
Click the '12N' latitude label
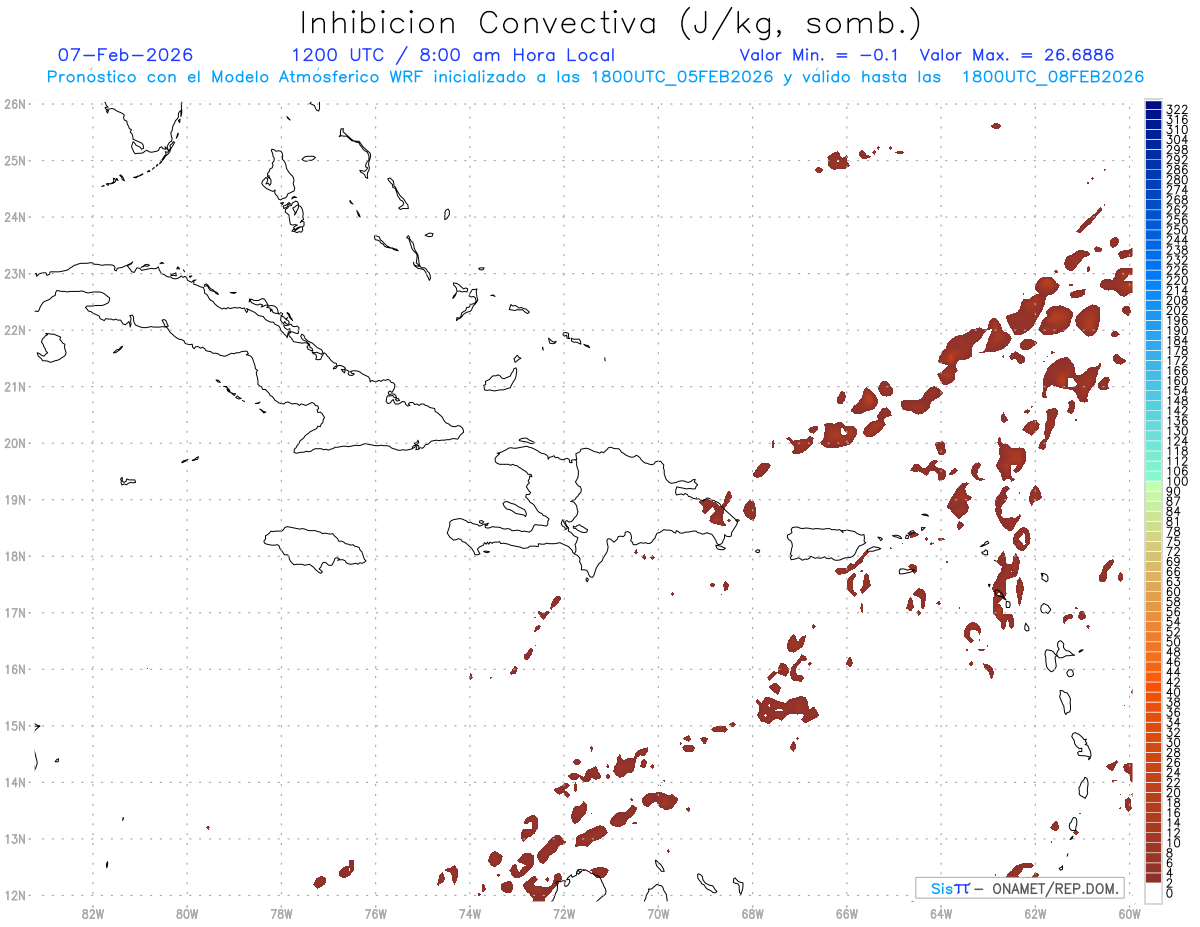pyautogui.click(x=14, y=895)
